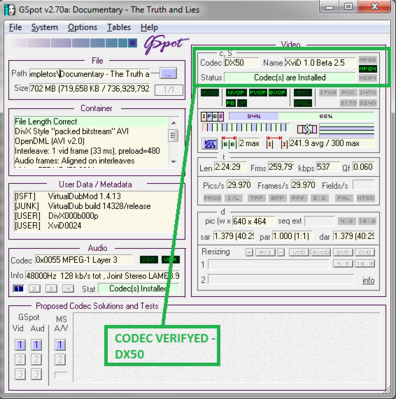
Task: Click the MPG4 indicator
Action: [368, 69]
